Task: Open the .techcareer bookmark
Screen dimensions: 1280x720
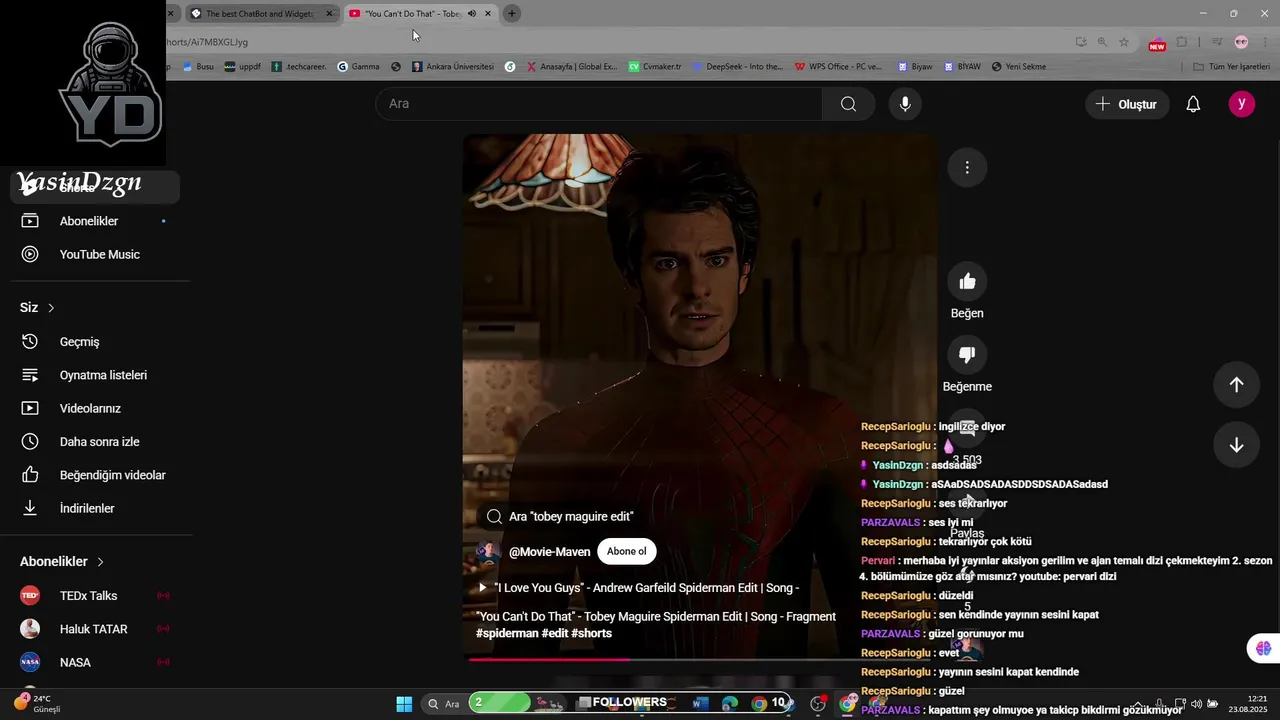Action: point(299,67)
